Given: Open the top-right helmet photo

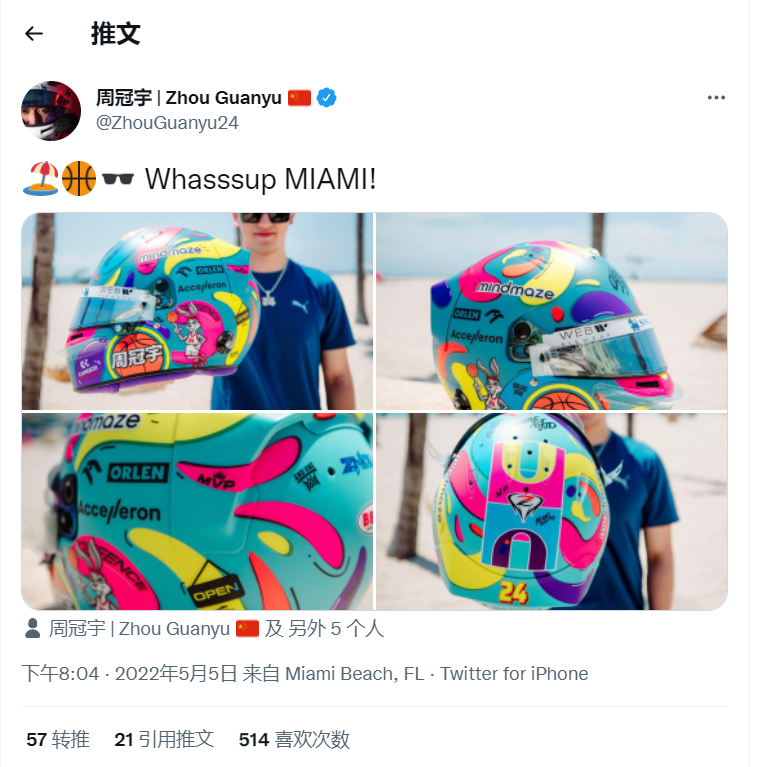Looking at the screenshot, I should point(551,311).
